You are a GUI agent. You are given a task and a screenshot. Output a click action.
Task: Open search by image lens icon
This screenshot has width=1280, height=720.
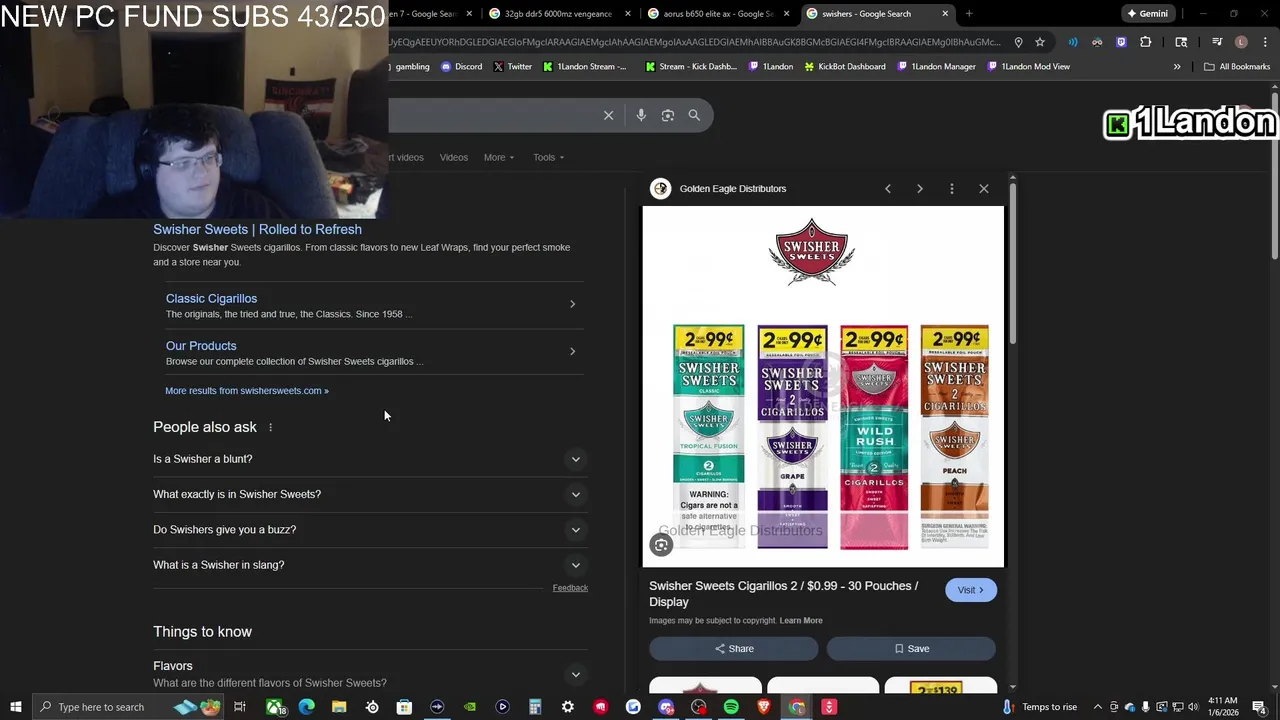(668, 115)
